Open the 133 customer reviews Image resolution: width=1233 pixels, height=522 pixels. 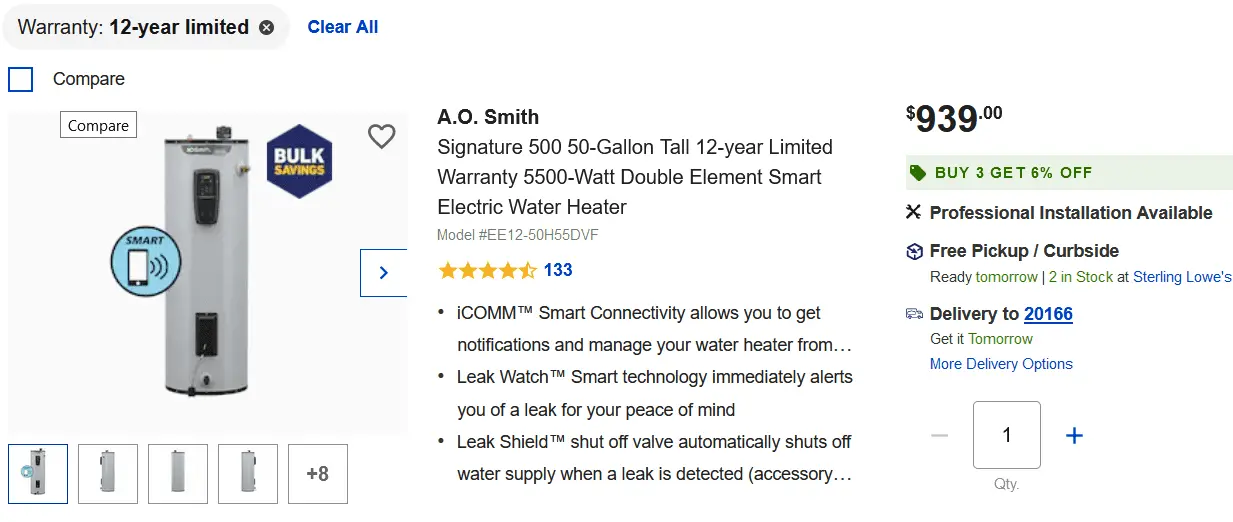[558, 270]
